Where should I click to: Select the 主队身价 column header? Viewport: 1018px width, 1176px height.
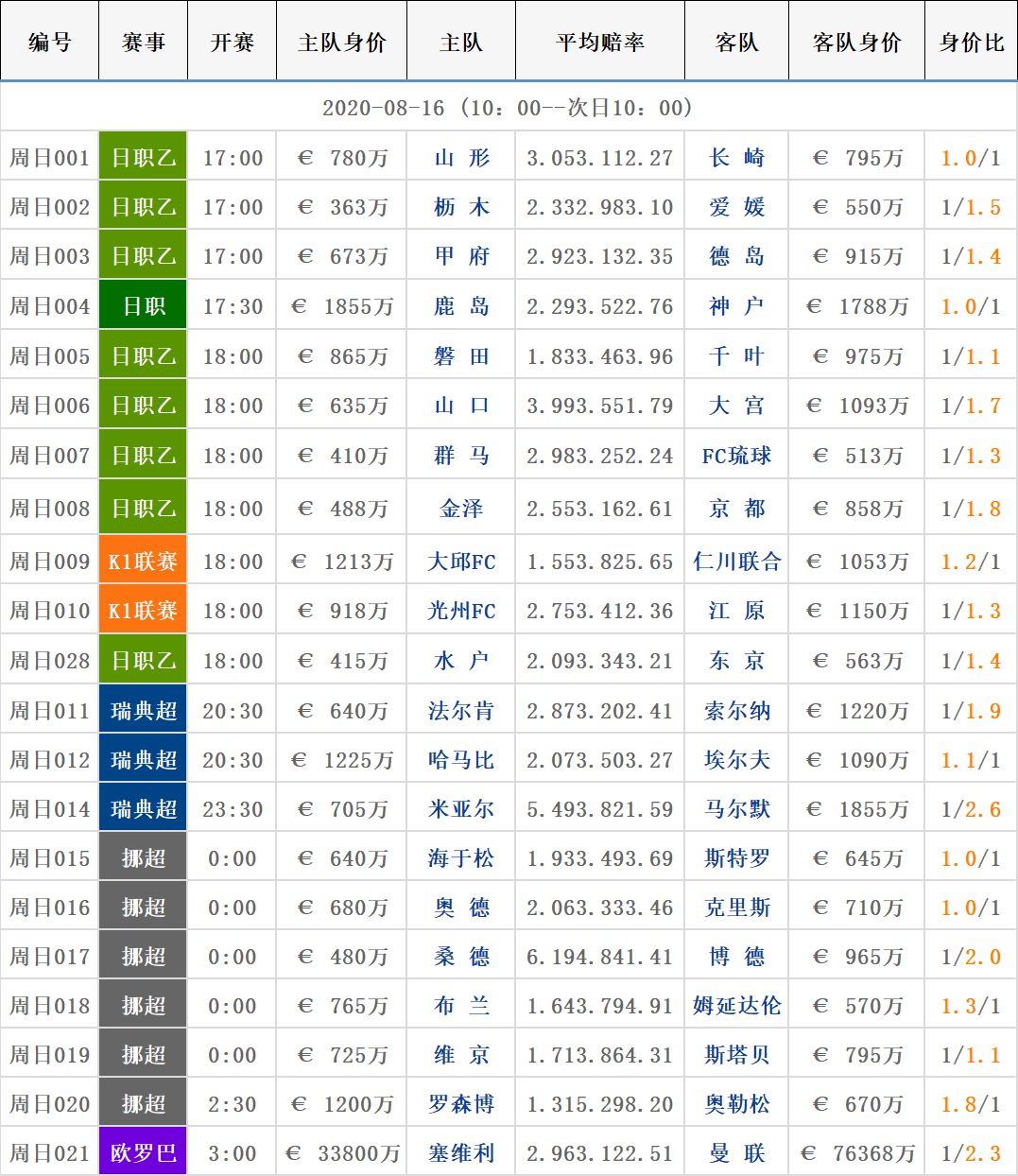tap(341, 43)
